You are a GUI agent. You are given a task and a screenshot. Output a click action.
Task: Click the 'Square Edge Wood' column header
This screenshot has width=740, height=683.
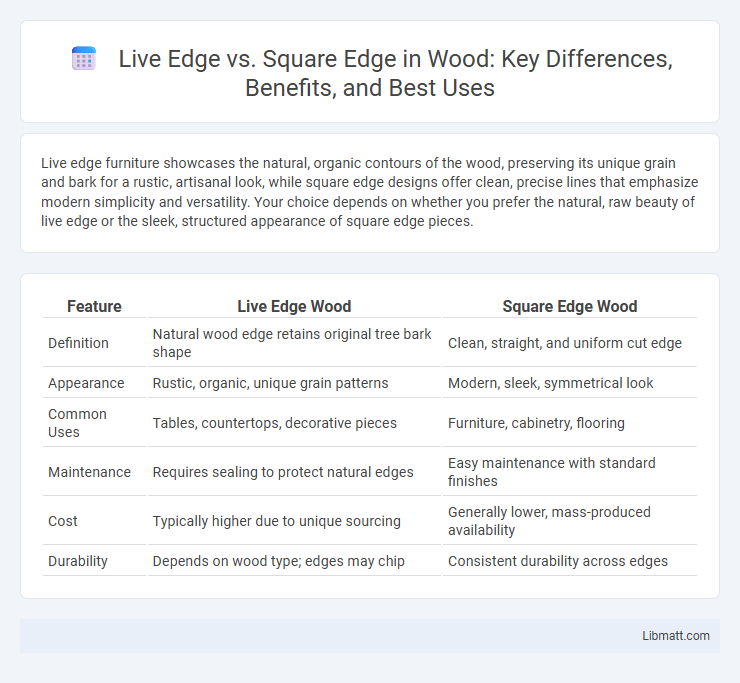tap(570, 306)
